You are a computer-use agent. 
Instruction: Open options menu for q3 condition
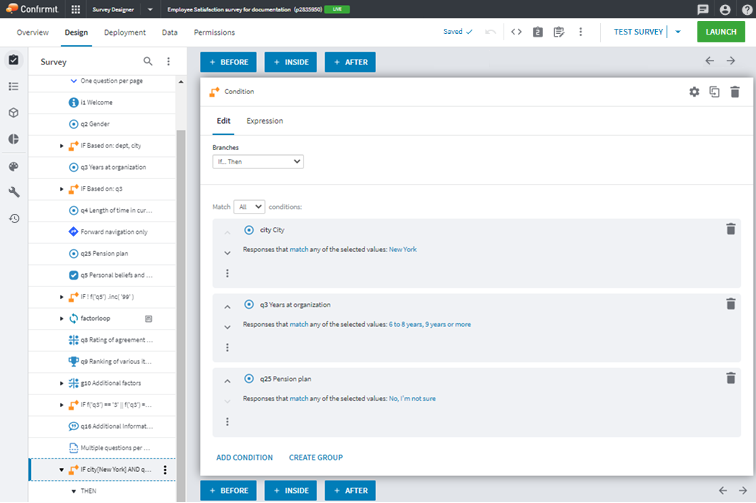[227, 348]
